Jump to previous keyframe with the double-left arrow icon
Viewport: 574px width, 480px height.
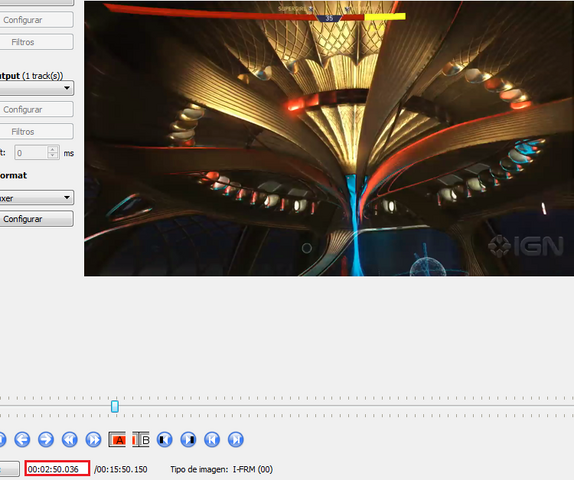pos(70,439)
